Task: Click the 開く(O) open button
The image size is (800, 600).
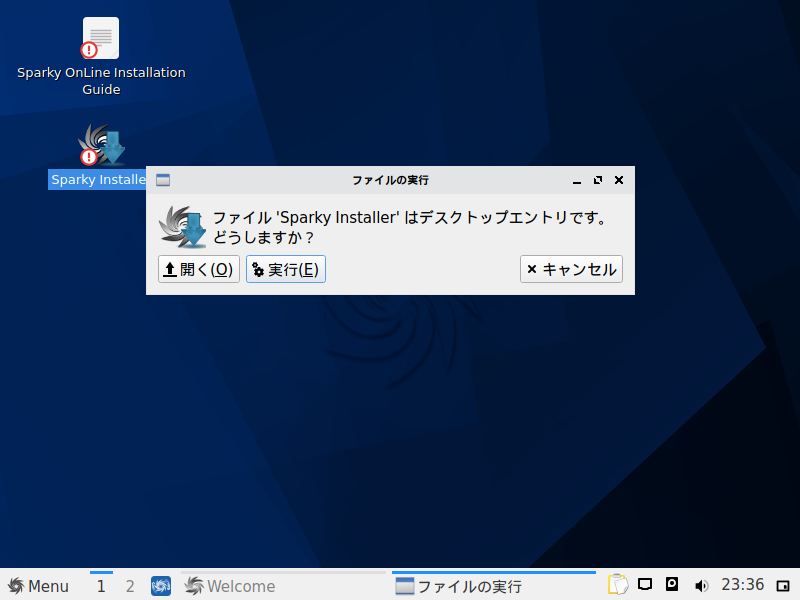Action: 199,269
